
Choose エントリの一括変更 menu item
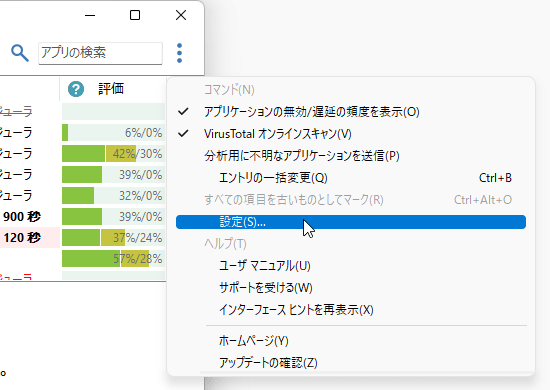point(351,178)
